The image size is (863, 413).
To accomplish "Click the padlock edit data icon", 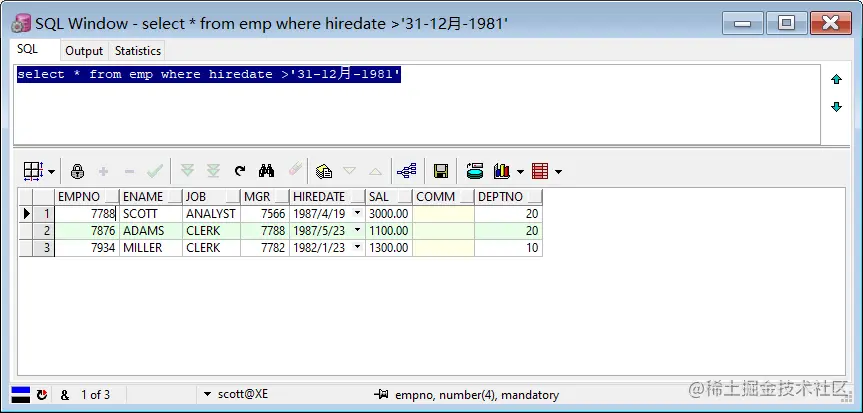I will pyautogui.click(x=77, y=172).
